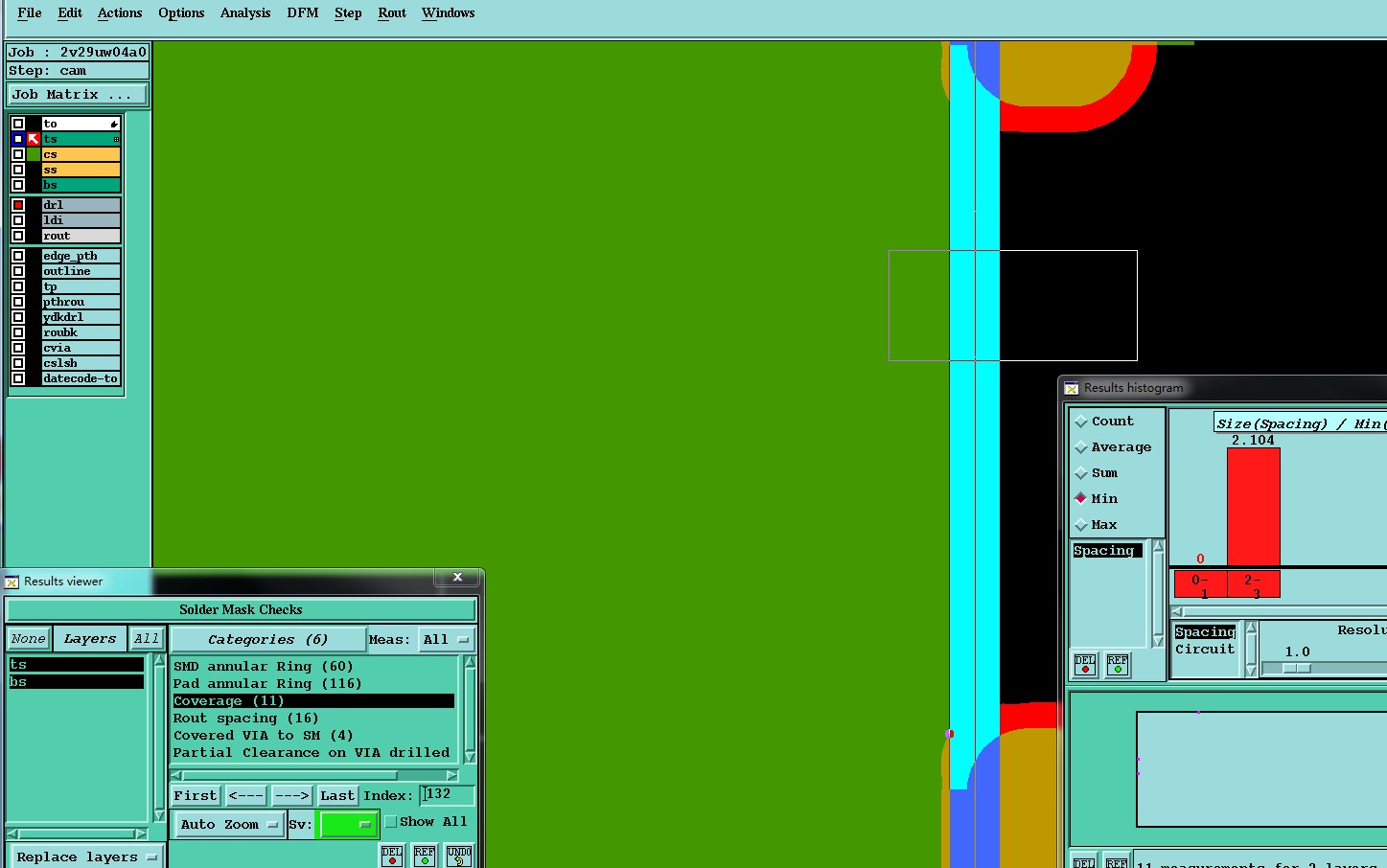Open the File menu
Screen dimensions: 1387x868
click(x=30, y=13)
